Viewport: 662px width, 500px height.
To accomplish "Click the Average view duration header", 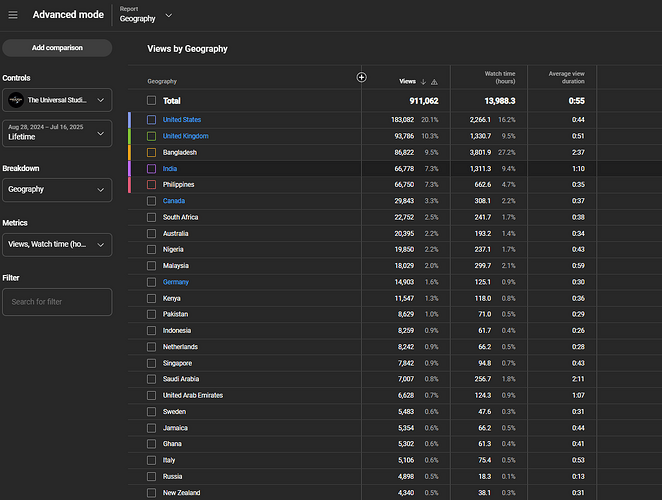I will pos(567,77).
